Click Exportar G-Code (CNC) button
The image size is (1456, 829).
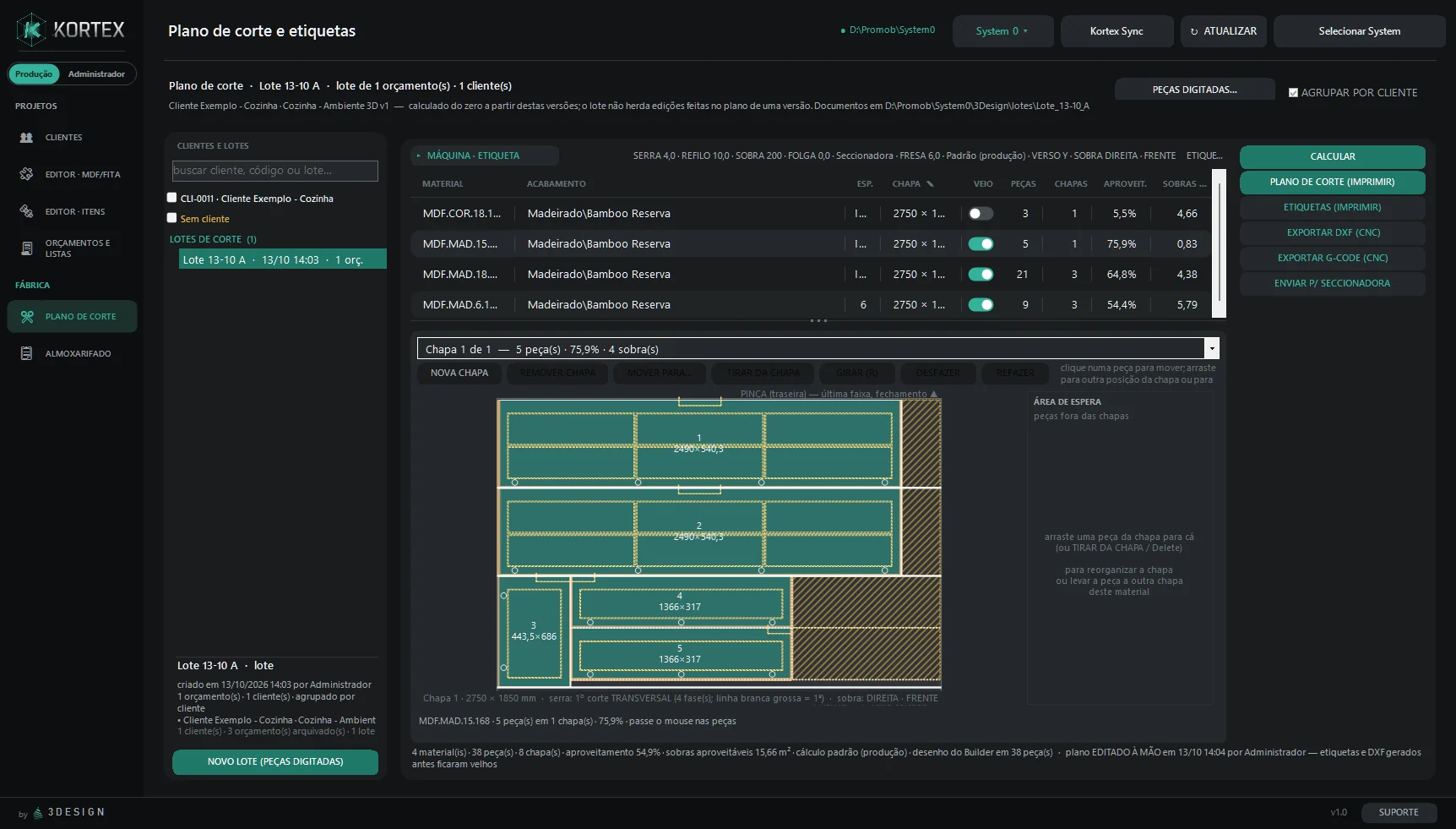[1332, 258]
